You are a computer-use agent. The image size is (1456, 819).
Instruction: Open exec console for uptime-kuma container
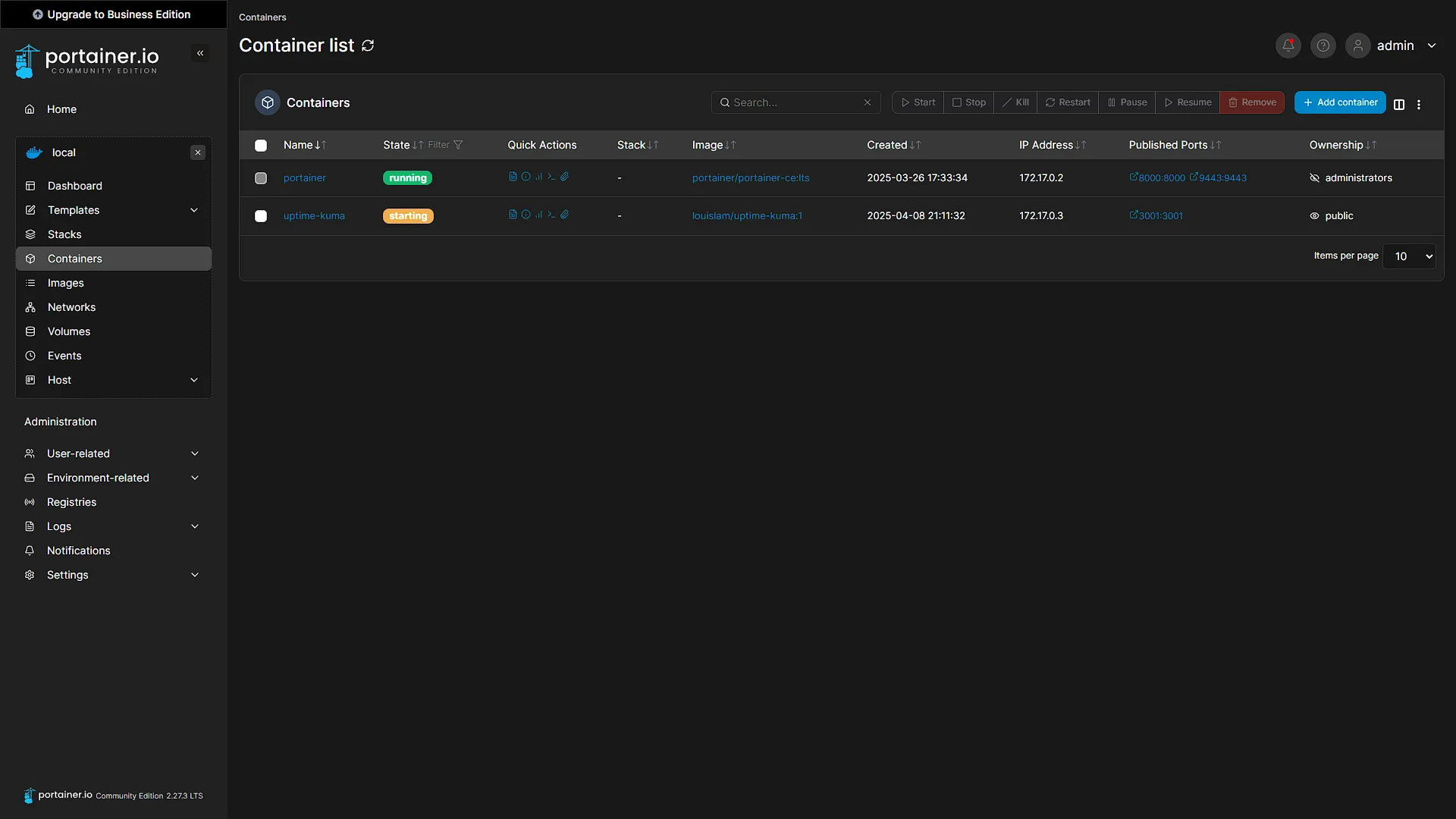click(x=551, y=215)
